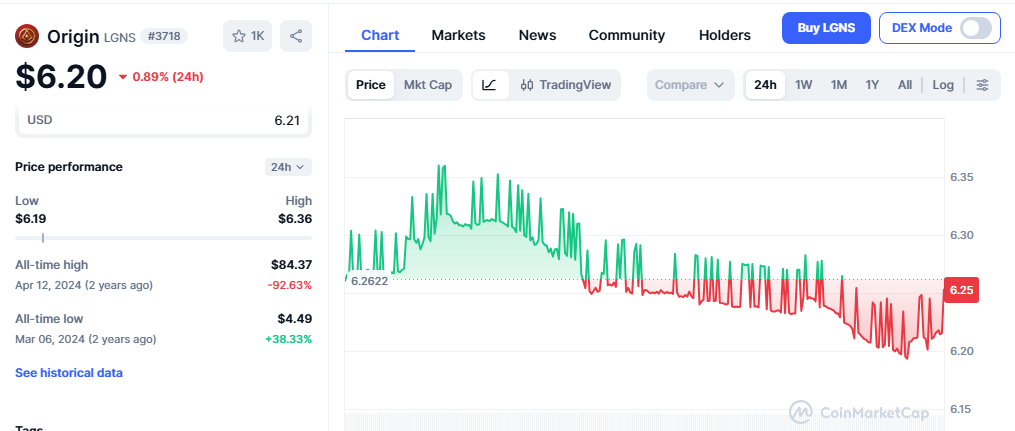Screen dimensions: 1015x431
Task: Enable Log scale on chart
Action: [x=943, y=85]
